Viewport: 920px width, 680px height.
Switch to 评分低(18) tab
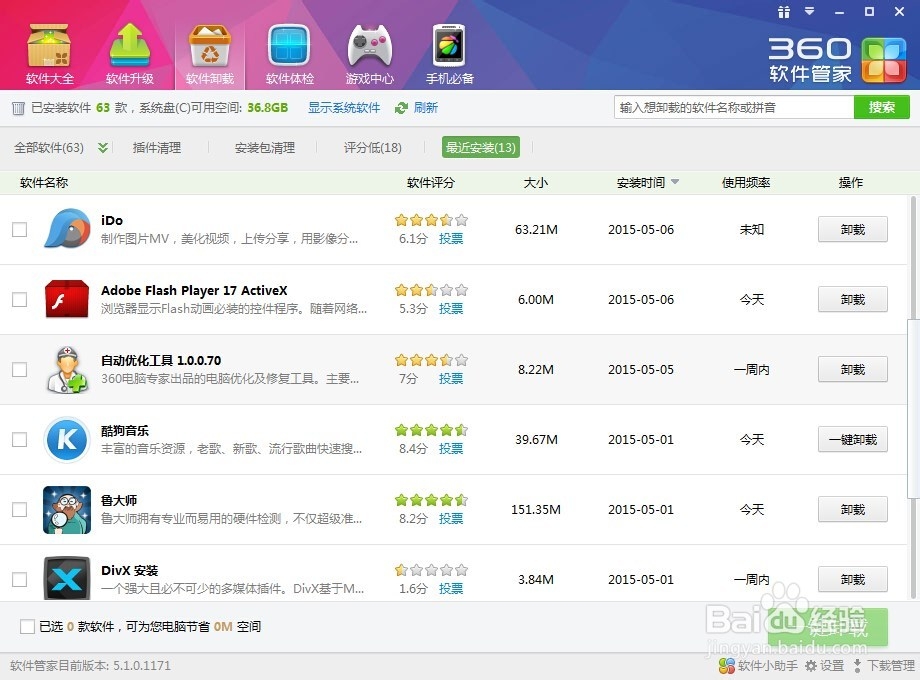(373, 147)
